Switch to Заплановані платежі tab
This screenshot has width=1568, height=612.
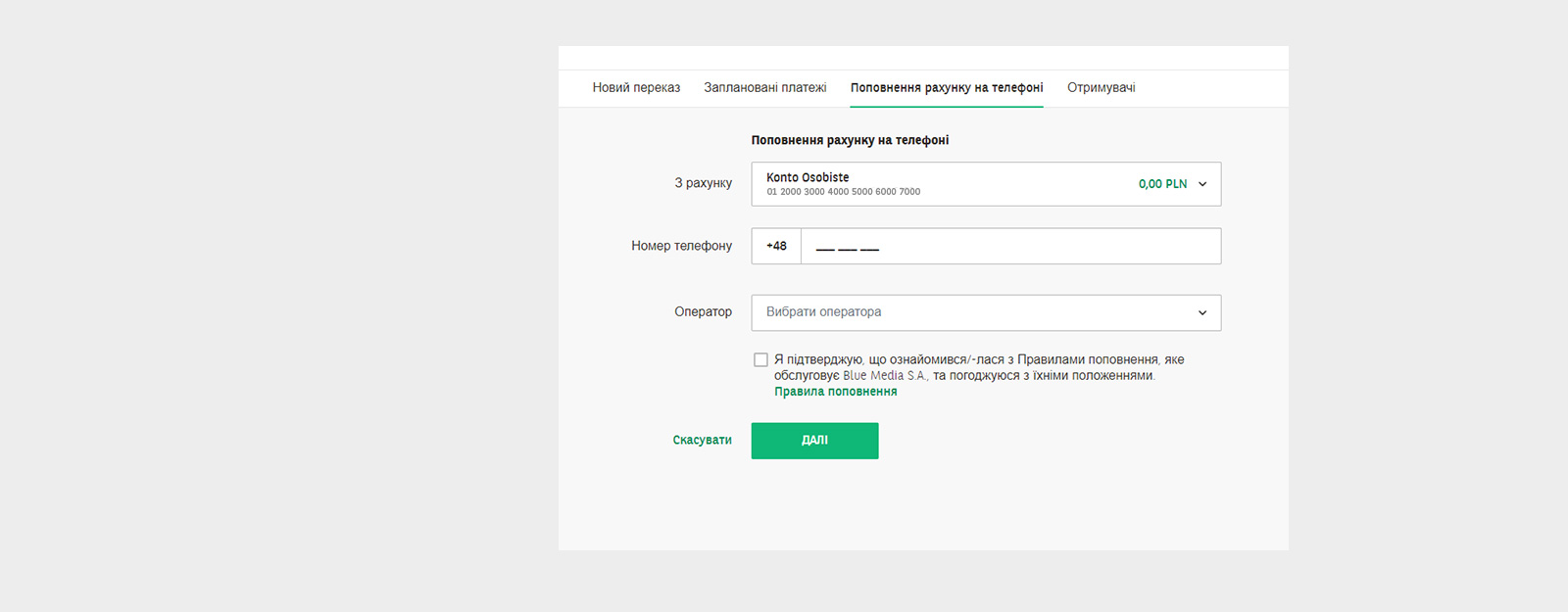pyautogui.click(x=764, y=88)
